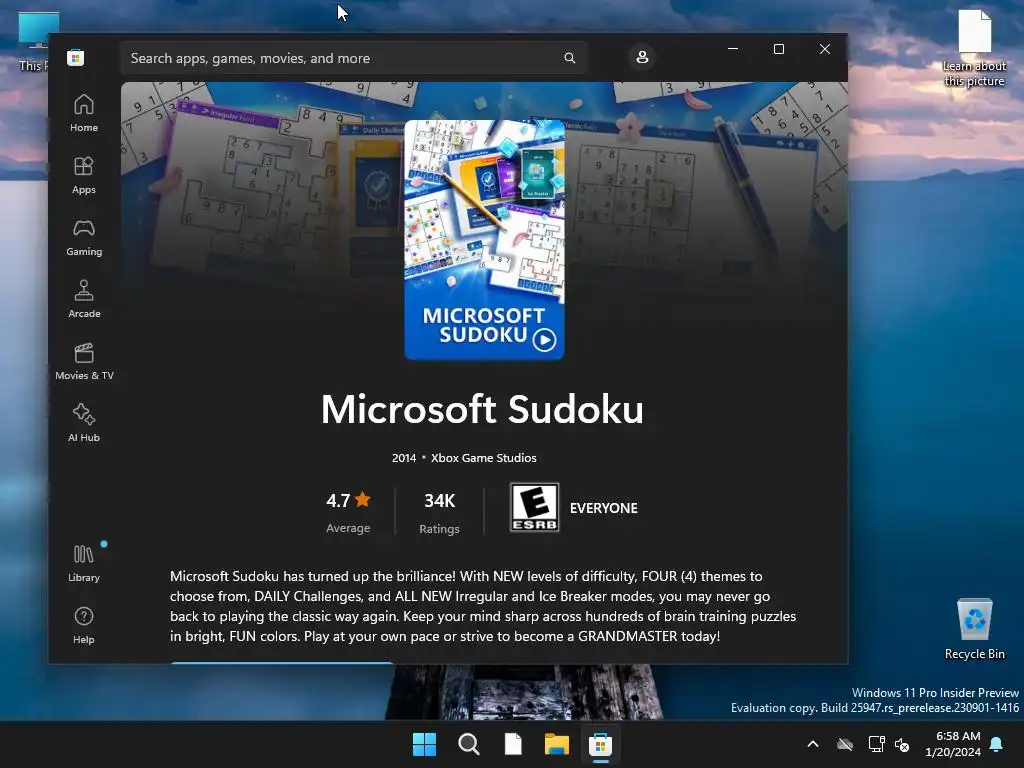Click the search apps, games, movies field
1024x768 pixels.
click(x=353, y=58)
